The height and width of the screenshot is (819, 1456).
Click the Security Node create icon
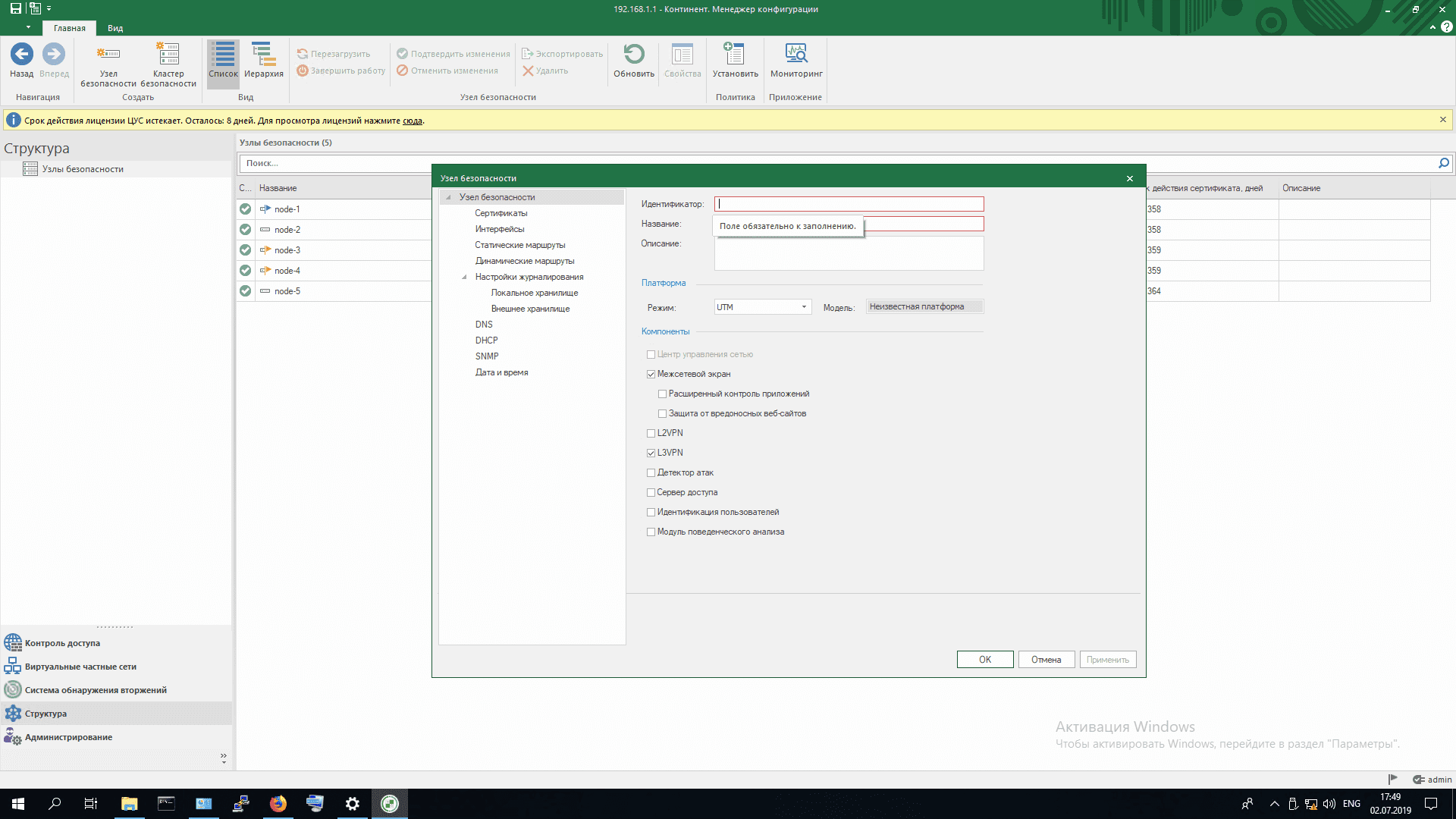click(108, 55)
